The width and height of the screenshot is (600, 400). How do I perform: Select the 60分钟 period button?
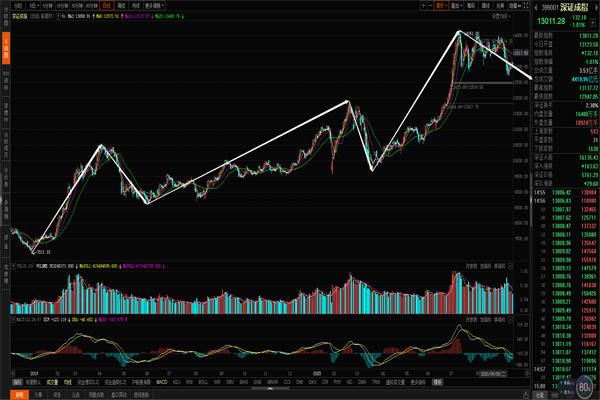[94, 5]
